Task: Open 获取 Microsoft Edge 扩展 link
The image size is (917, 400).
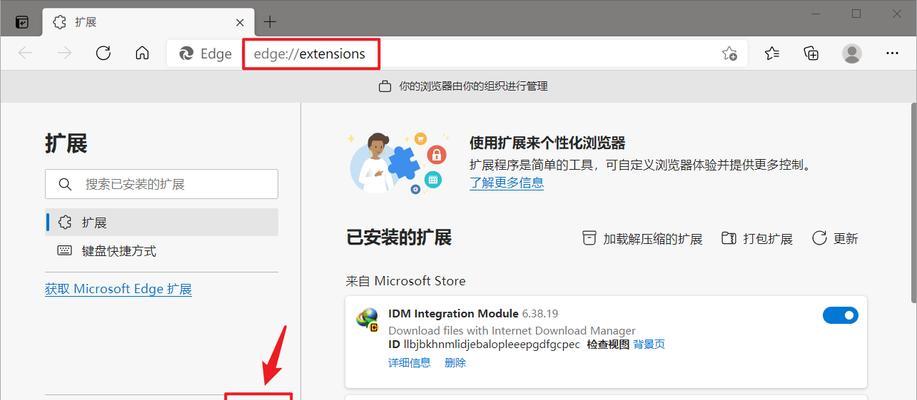Action: [x=118, y=289]
